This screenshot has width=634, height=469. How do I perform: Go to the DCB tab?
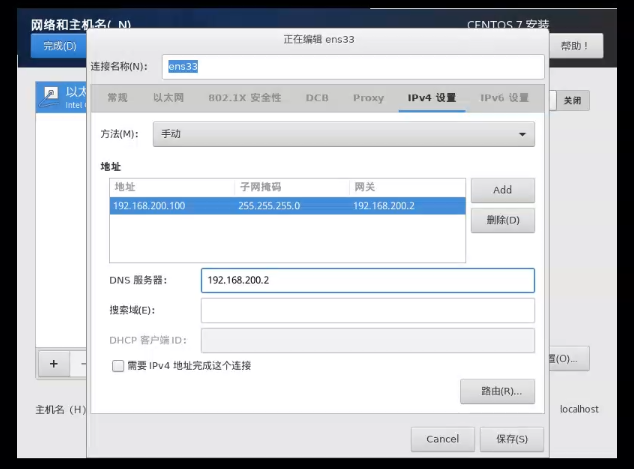(317, 98)
